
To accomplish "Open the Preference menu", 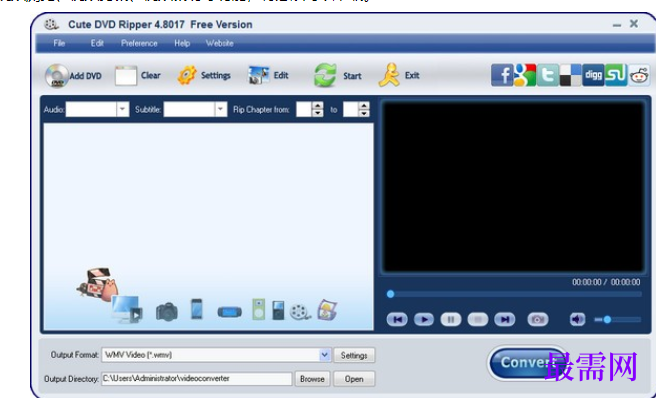I will coord(139,43).
